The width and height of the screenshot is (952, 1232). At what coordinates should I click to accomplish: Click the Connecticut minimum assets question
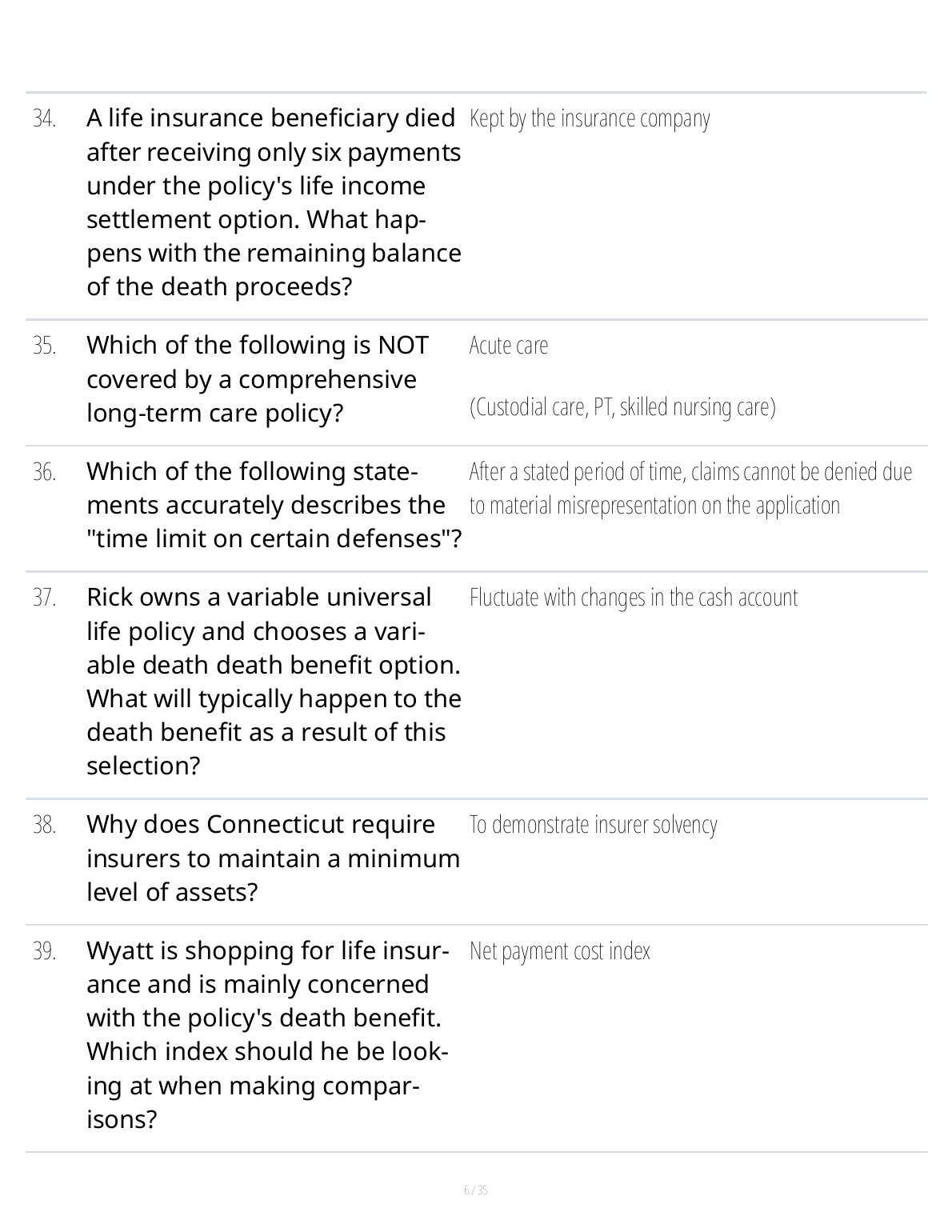pyautogui.click(x=273, y=858)
